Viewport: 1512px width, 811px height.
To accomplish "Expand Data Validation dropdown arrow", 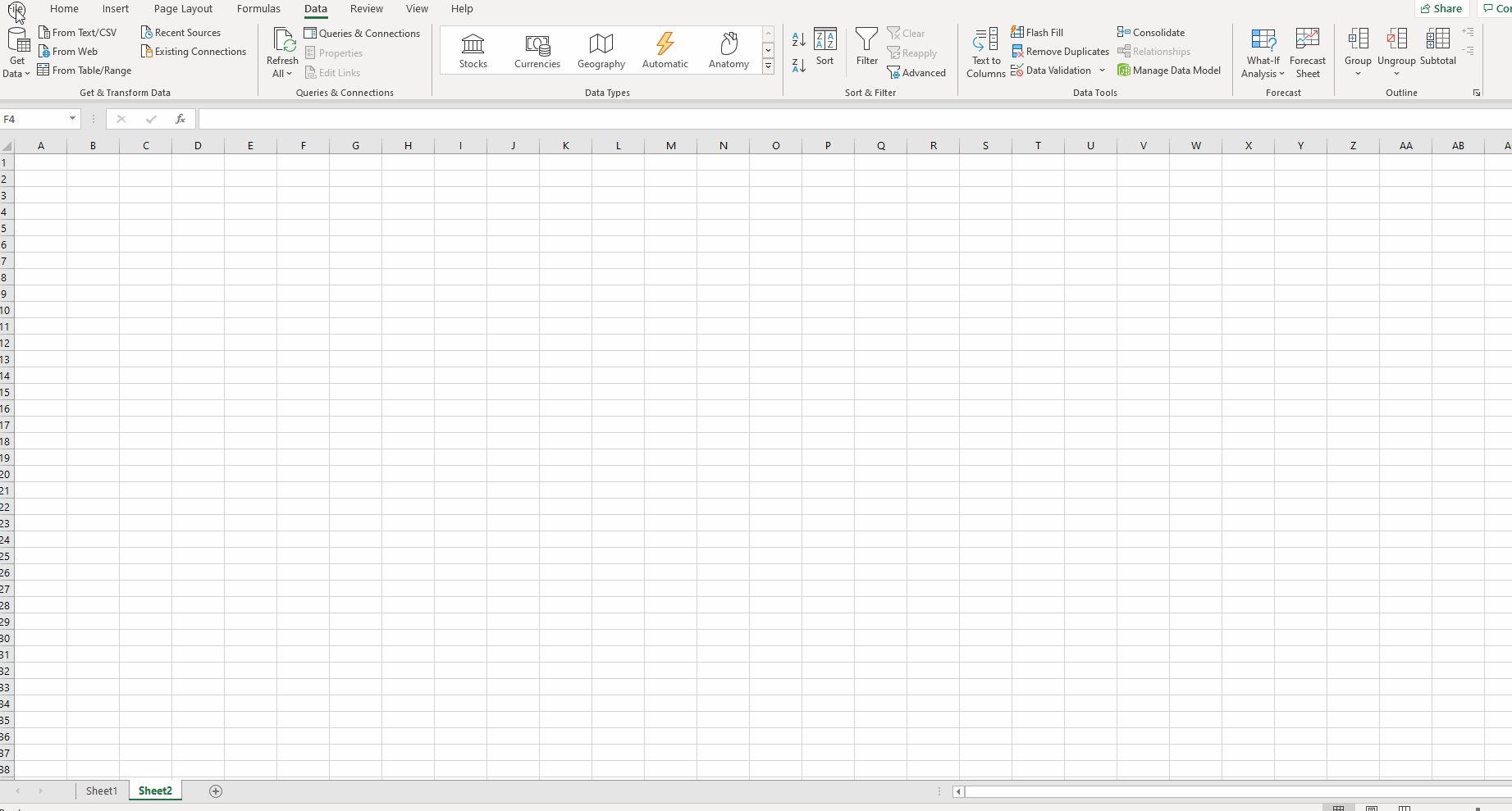I will coord(1102,71).
